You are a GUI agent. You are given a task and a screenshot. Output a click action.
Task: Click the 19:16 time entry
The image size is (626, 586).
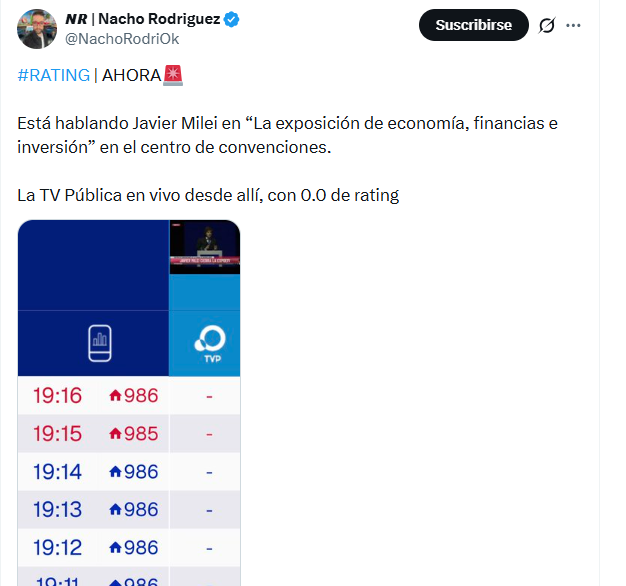coord(57,396)
